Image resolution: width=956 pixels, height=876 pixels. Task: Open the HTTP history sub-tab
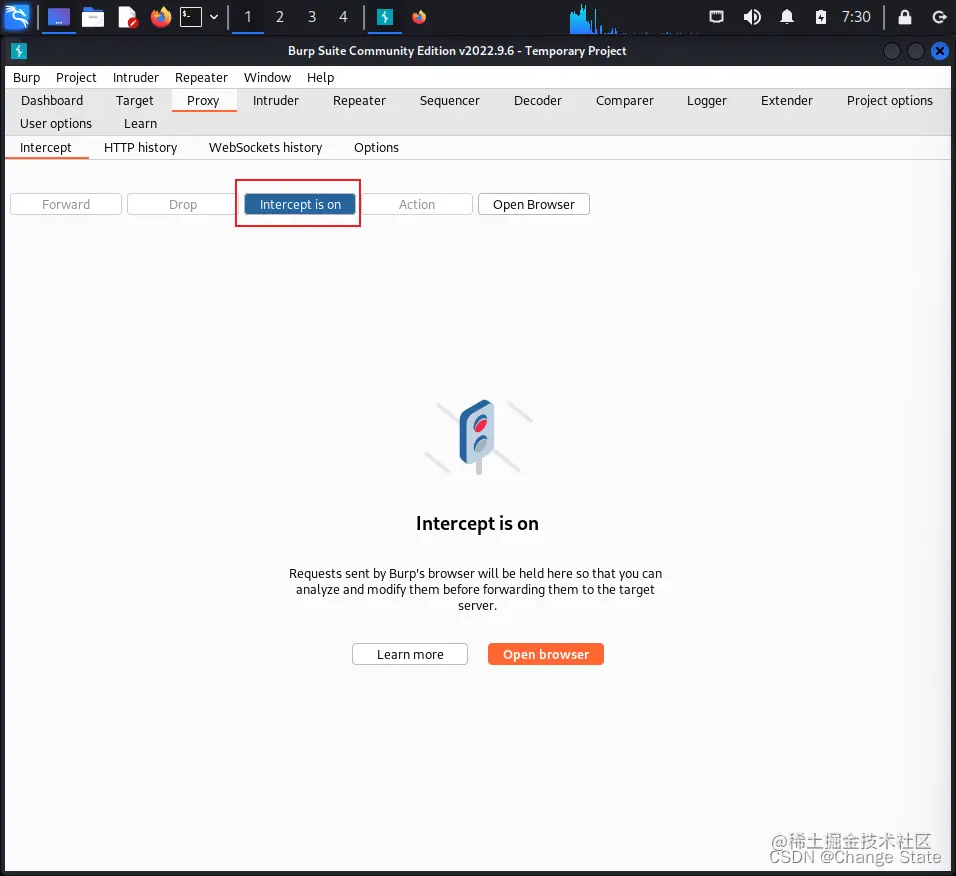click(x=140, y=148)
